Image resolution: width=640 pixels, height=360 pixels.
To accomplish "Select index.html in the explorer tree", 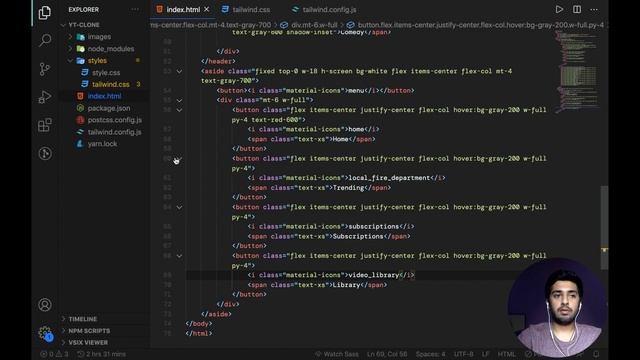I will coord(104,96).
